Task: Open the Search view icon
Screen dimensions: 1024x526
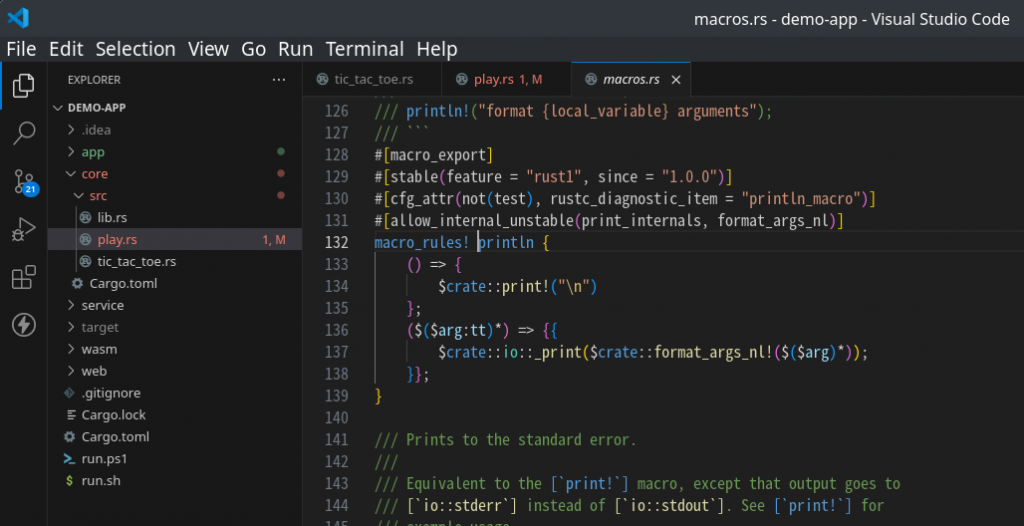Action: [x=24, y=133]
